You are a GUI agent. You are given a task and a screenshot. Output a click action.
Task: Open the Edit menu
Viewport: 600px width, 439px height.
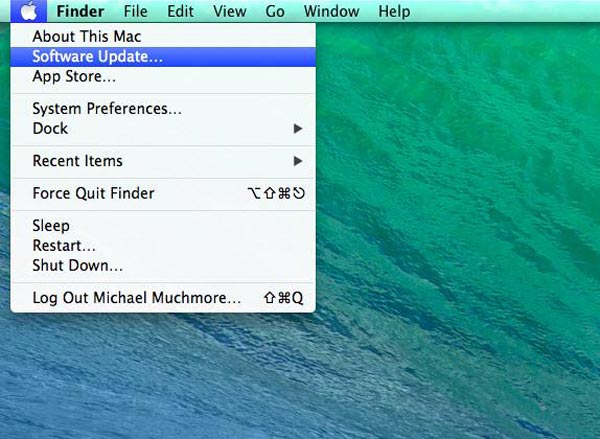tap(180, 11)
